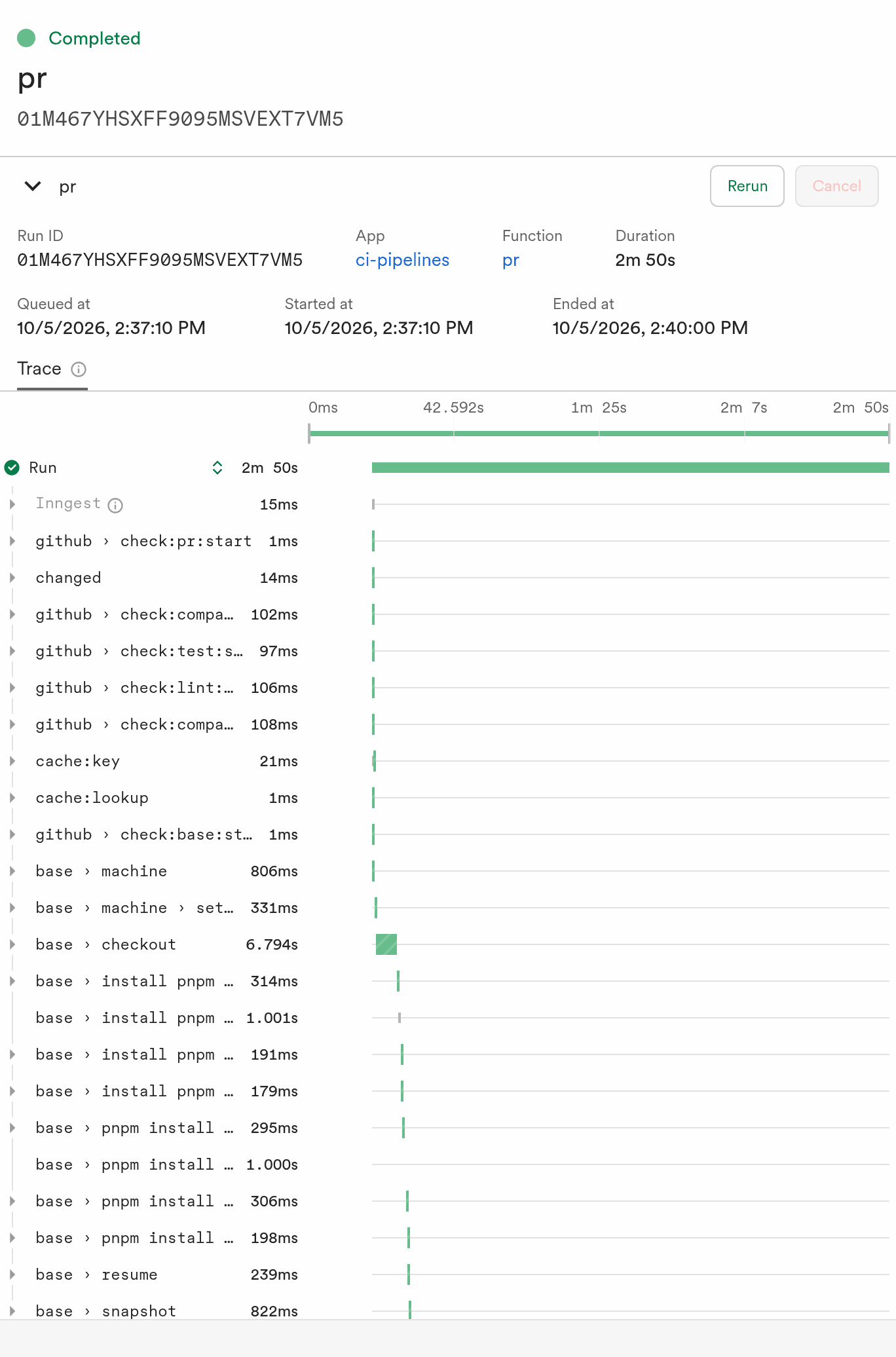Click the Queued at timestamp
896x1357 pixels.
coord(111,328)
